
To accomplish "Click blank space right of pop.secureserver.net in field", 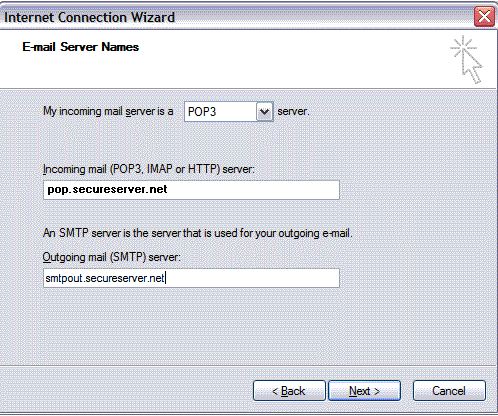I will (x=253, y=190).
